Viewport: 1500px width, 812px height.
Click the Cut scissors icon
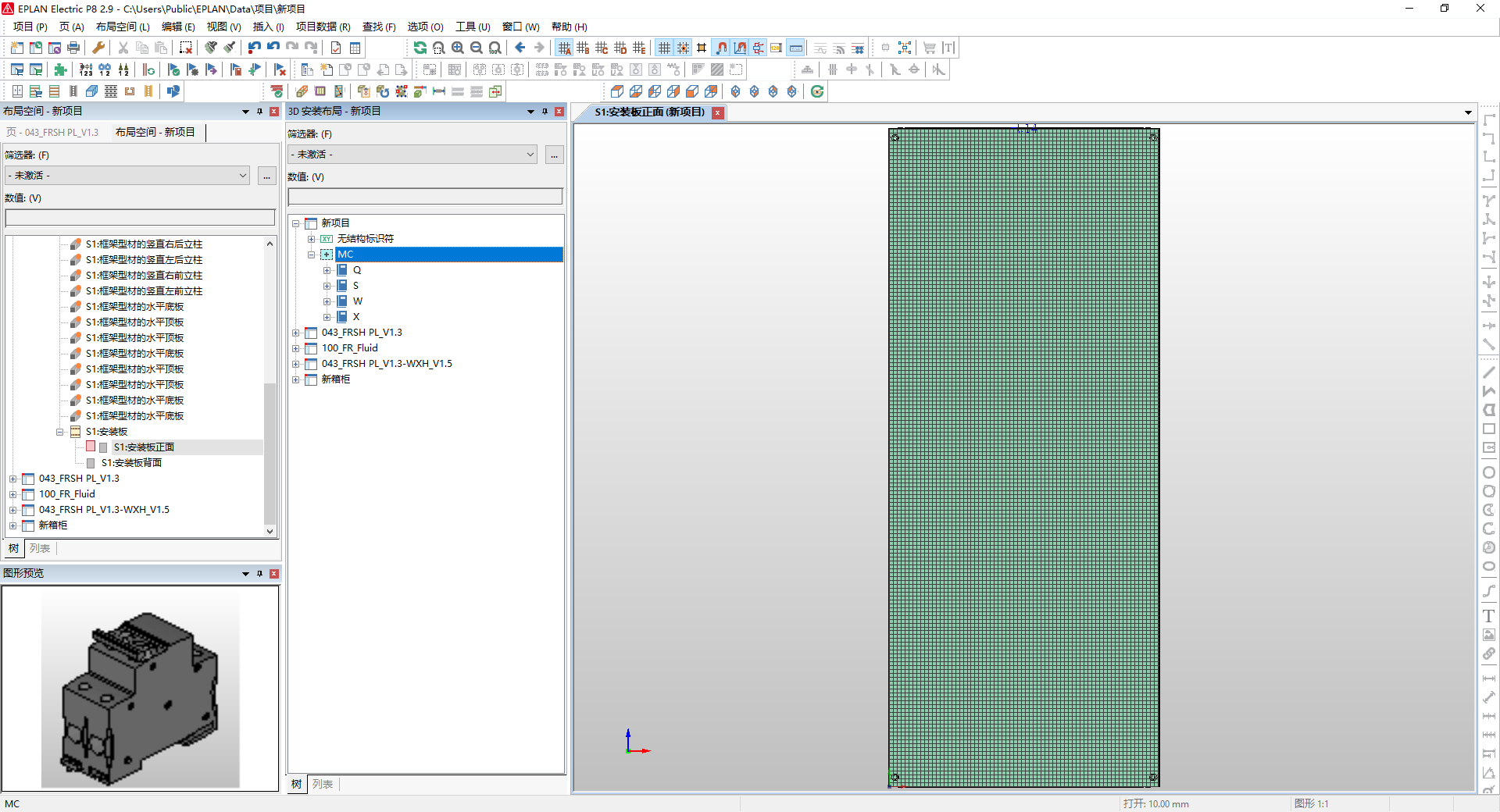pyautogui.click(x=123, y=48)
